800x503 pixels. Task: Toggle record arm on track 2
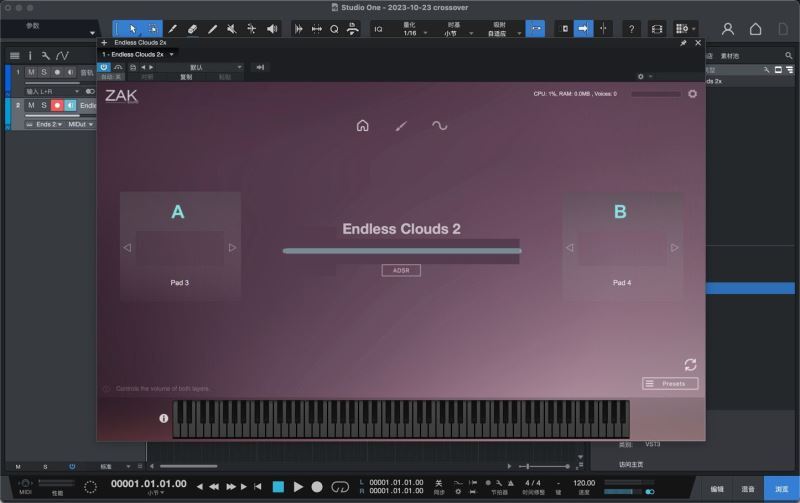[x=57, y=105]
